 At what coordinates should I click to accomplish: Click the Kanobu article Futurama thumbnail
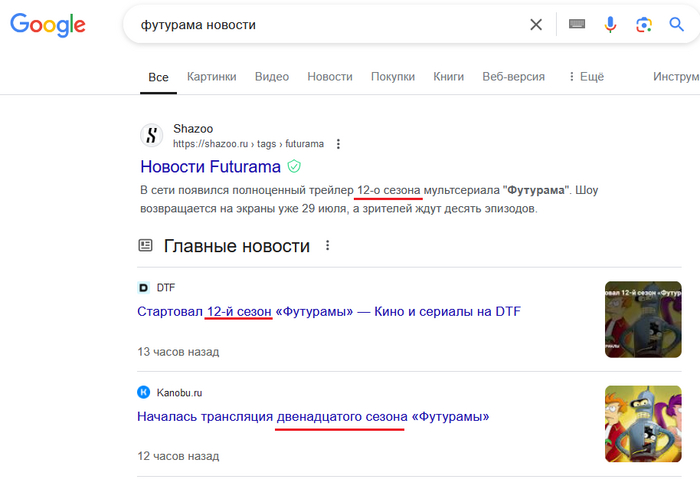click(643, 424)
